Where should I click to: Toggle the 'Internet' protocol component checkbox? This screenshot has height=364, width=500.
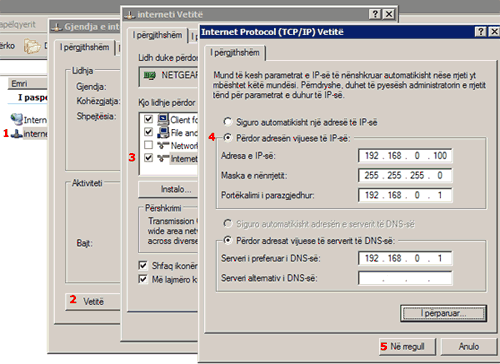[148, 158]
